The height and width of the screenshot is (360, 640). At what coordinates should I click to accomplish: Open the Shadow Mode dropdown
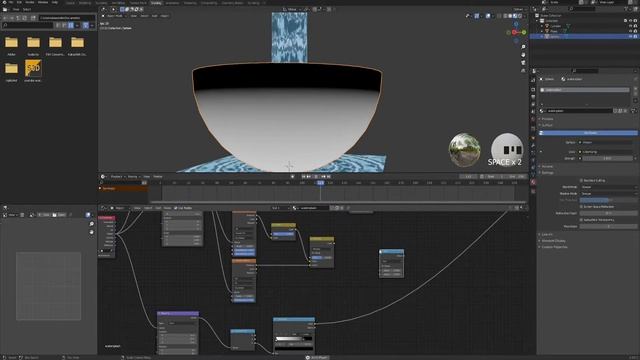coord(608,193)
